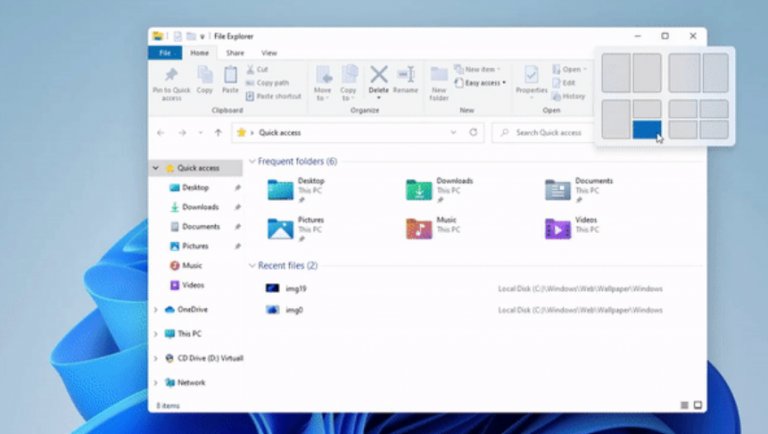Open Customize Quick Access Toolbar dropdown
768x434 pixels.
click(x=202, y=37)
